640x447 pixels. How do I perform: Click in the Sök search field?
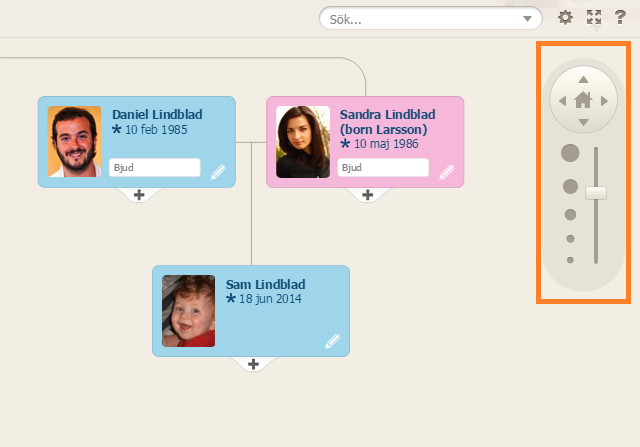click(422, 19)
